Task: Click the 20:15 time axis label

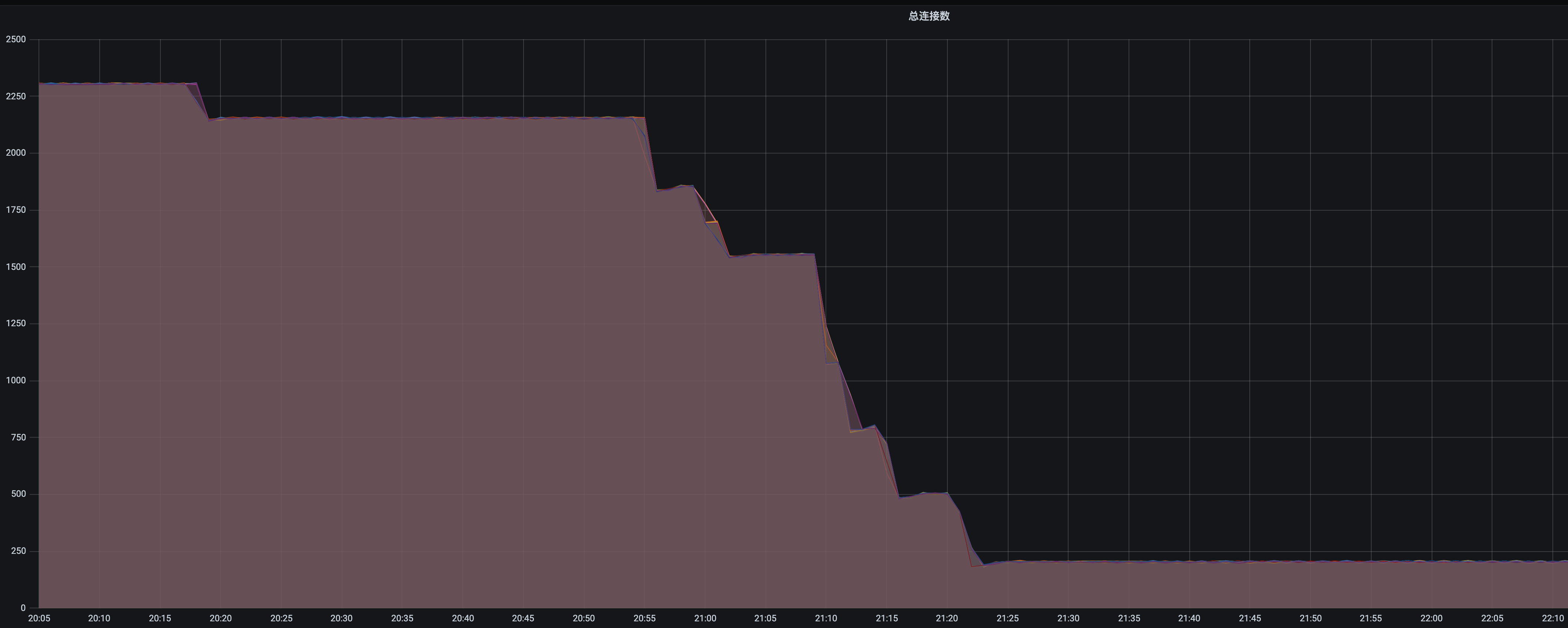Action: [160, 618]
